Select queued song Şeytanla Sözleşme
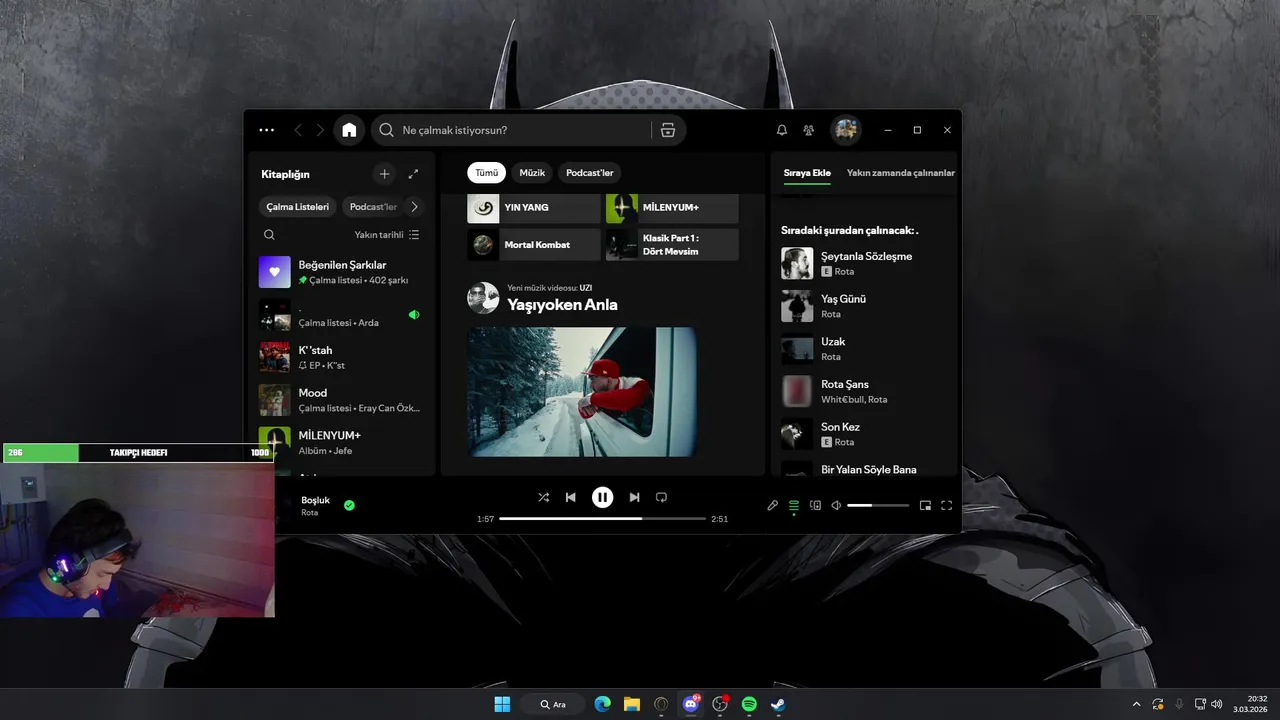This screenshot has height=720, width=1280. pyautogui.click(x=866, y=264)
